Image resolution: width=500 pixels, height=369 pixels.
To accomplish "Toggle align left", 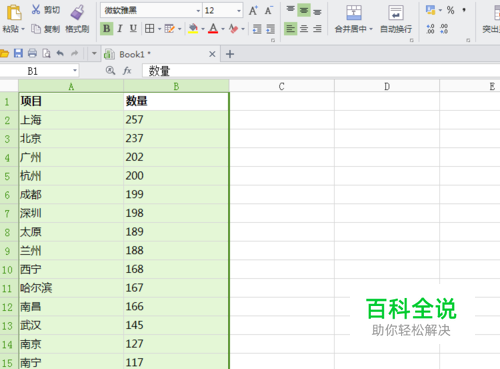I will coord(291,29).
